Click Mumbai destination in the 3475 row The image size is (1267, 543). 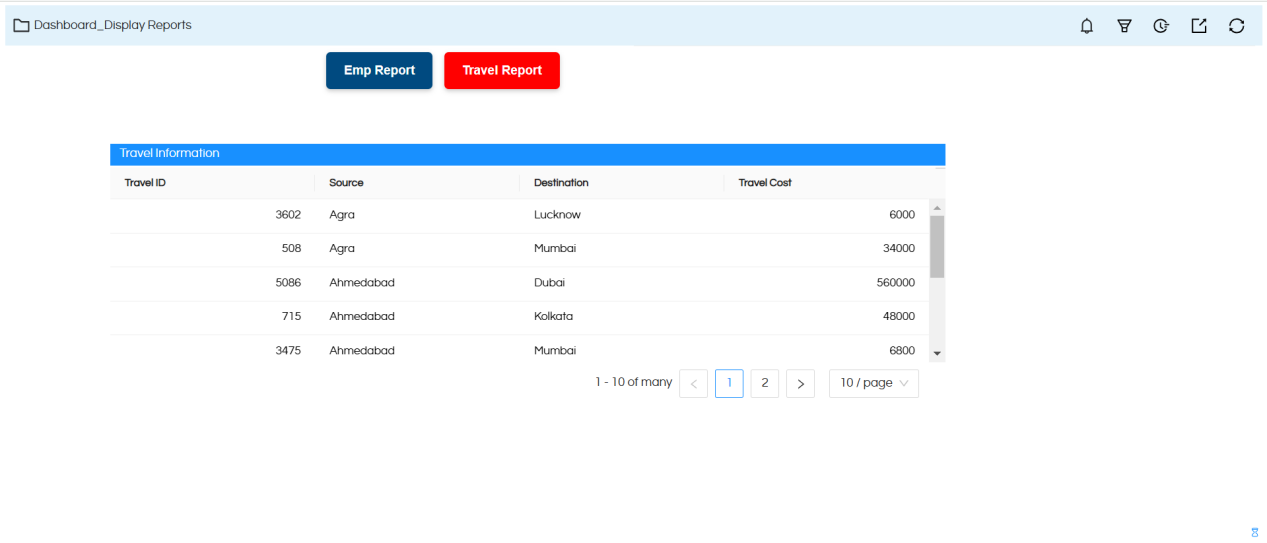click(x=555, y=351)
